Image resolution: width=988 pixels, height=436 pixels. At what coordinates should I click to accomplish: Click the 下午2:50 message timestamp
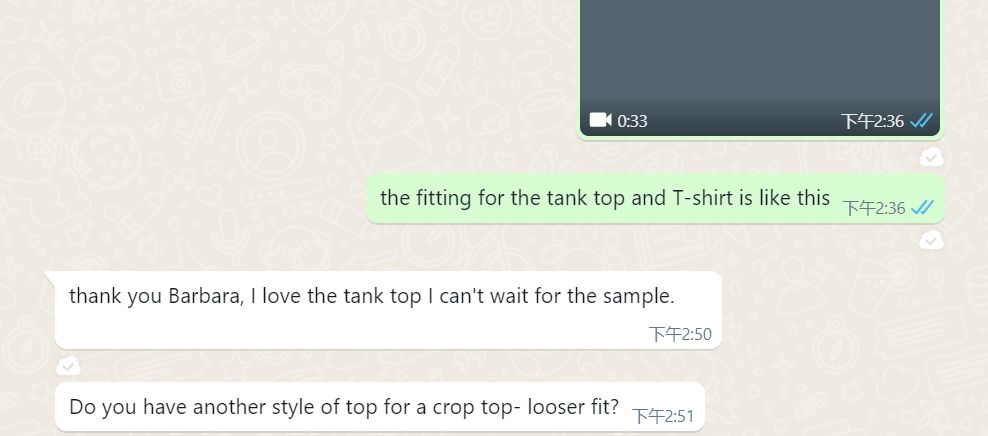(681, 334)
